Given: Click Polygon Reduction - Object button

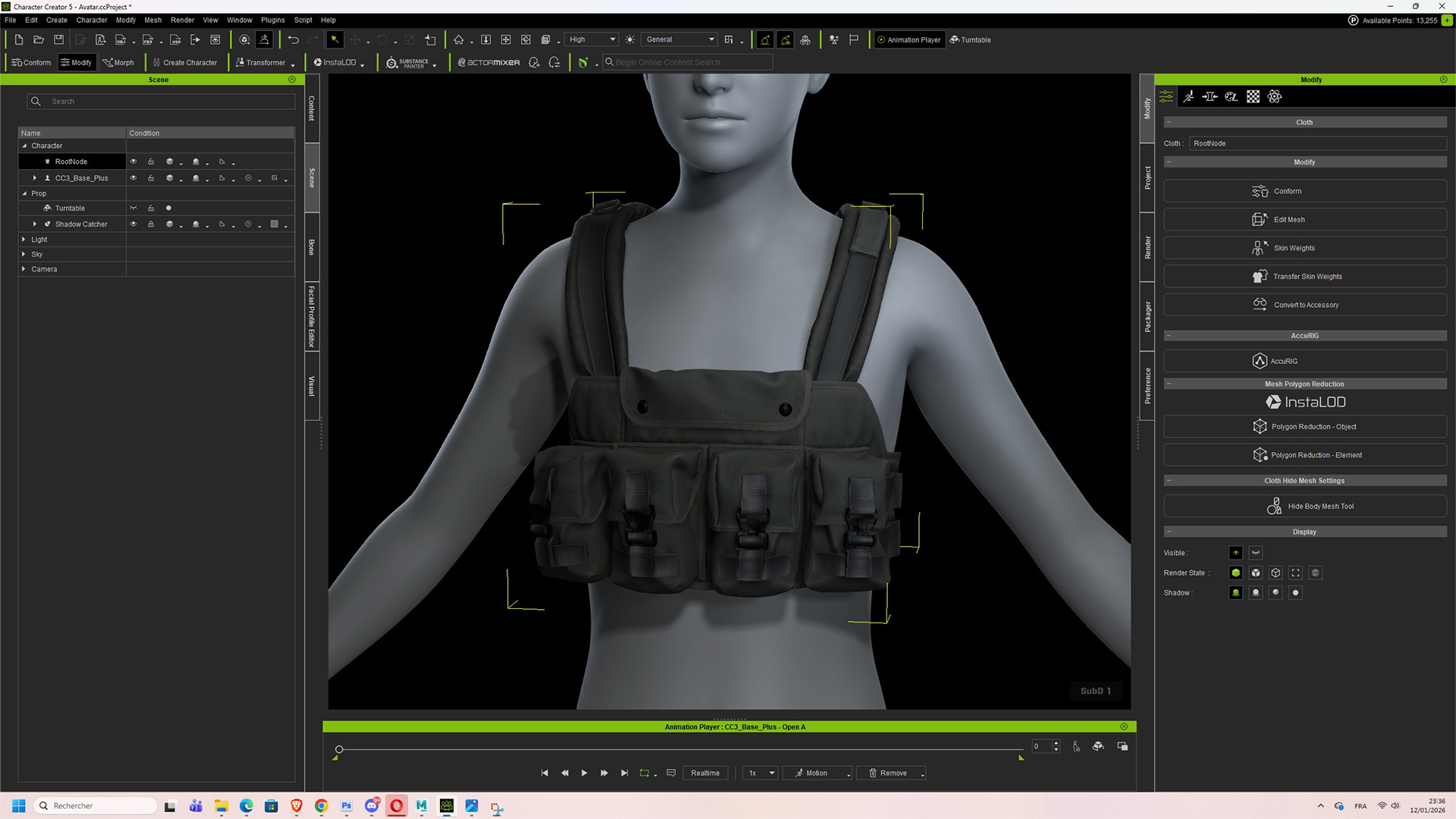Looking at the screenshot, I should (1304, 426).
